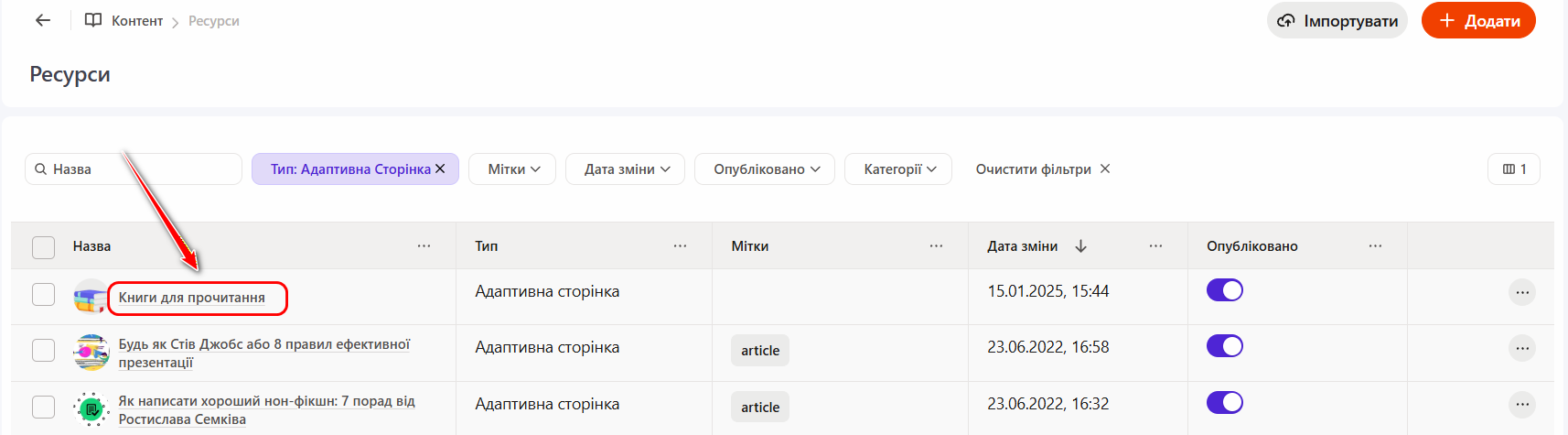The height and width of the screenshot is (435, 1568).
Task: Sort by Дата зміни arrow
Action: 1080,246
